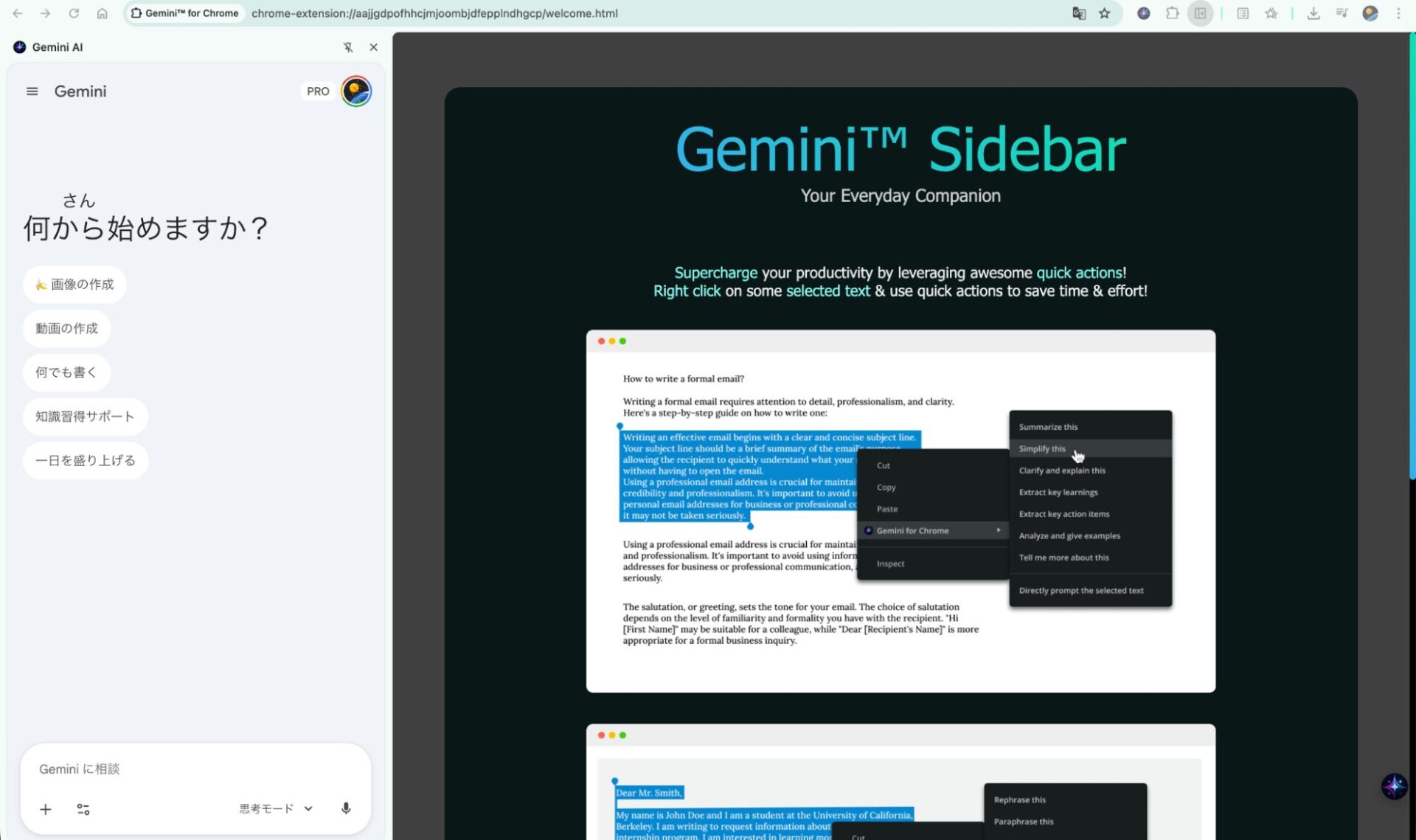Open the Chrome three-dot menu
This screenshot has width=1416, height=840.
tap(1399, 13)
